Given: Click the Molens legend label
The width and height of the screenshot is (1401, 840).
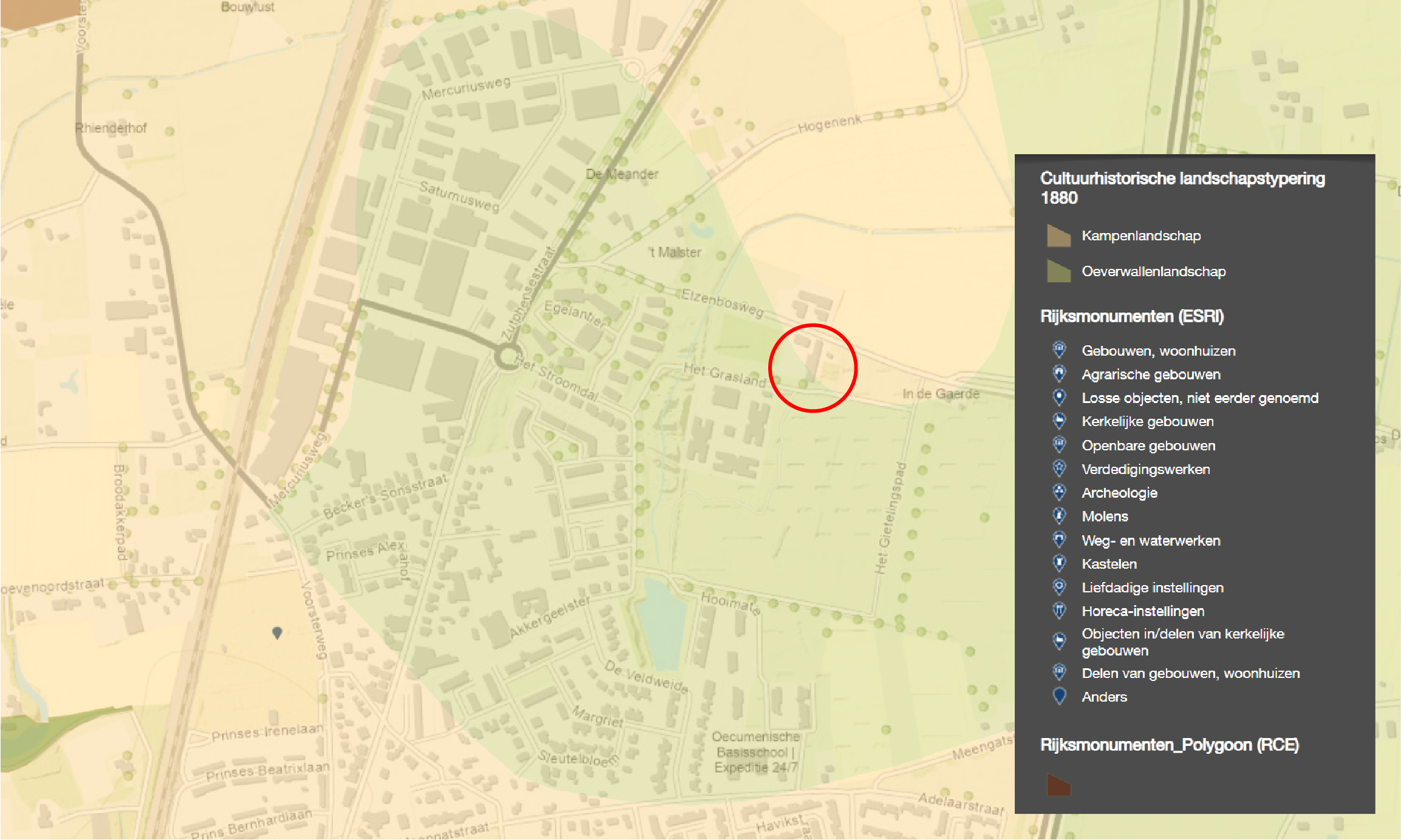Looking at the screenshot, I should coord(1105,517).
